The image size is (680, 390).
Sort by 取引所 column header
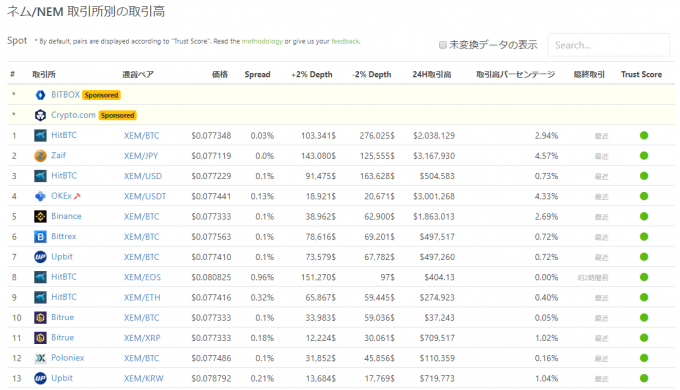click(44, 74)
